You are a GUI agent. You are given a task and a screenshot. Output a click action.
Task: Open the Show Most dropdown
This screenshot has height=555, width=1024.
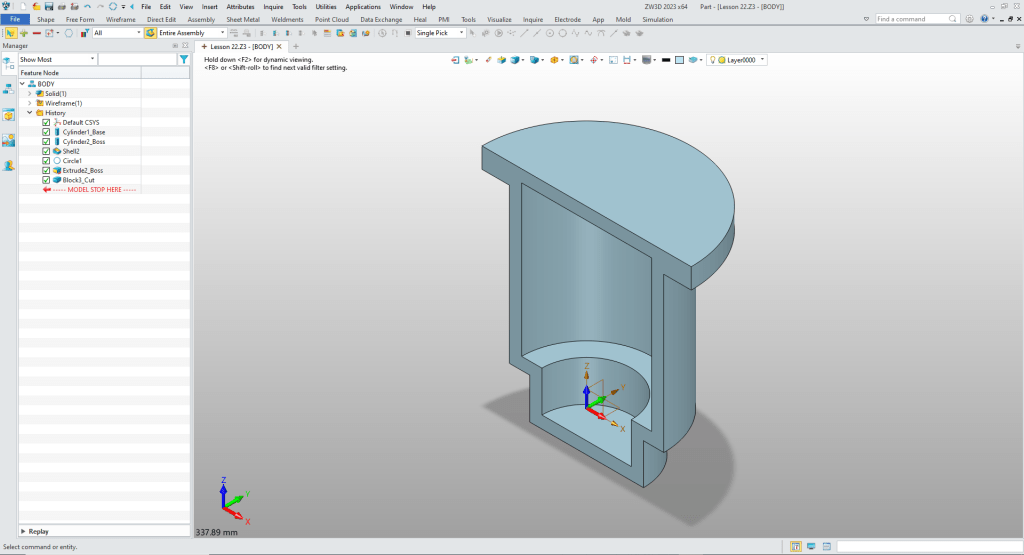[57, 59]
